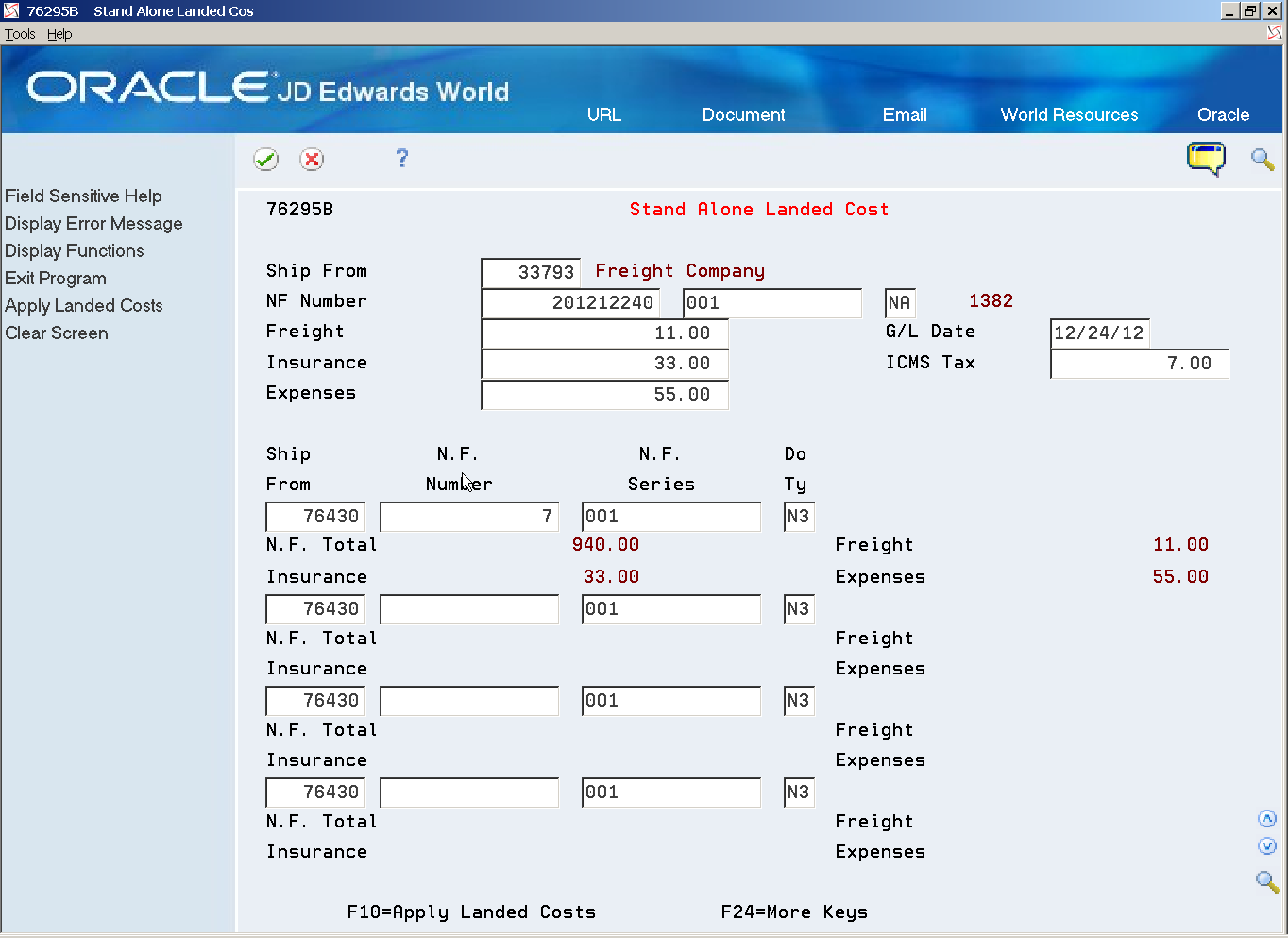Viewport: 1288px width, 938px height.
Task: Click the G/L Date field 12/24/12
Action: [x=1100, y=333]
